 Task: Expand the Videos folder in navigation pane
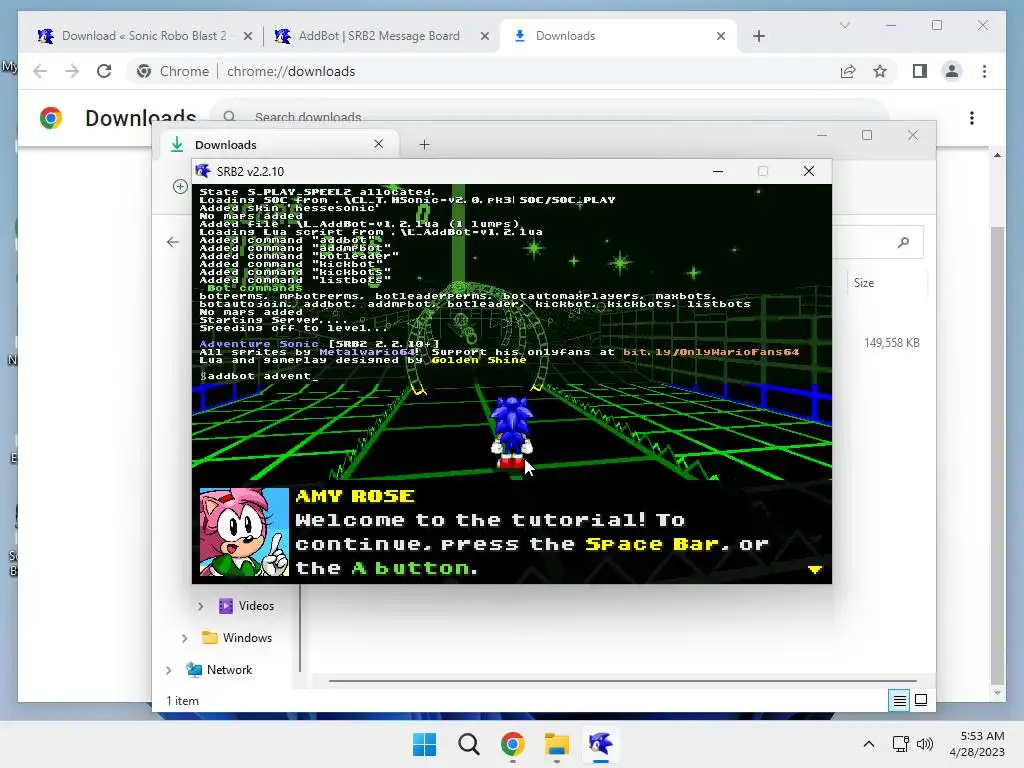click(x=200, y=606)
